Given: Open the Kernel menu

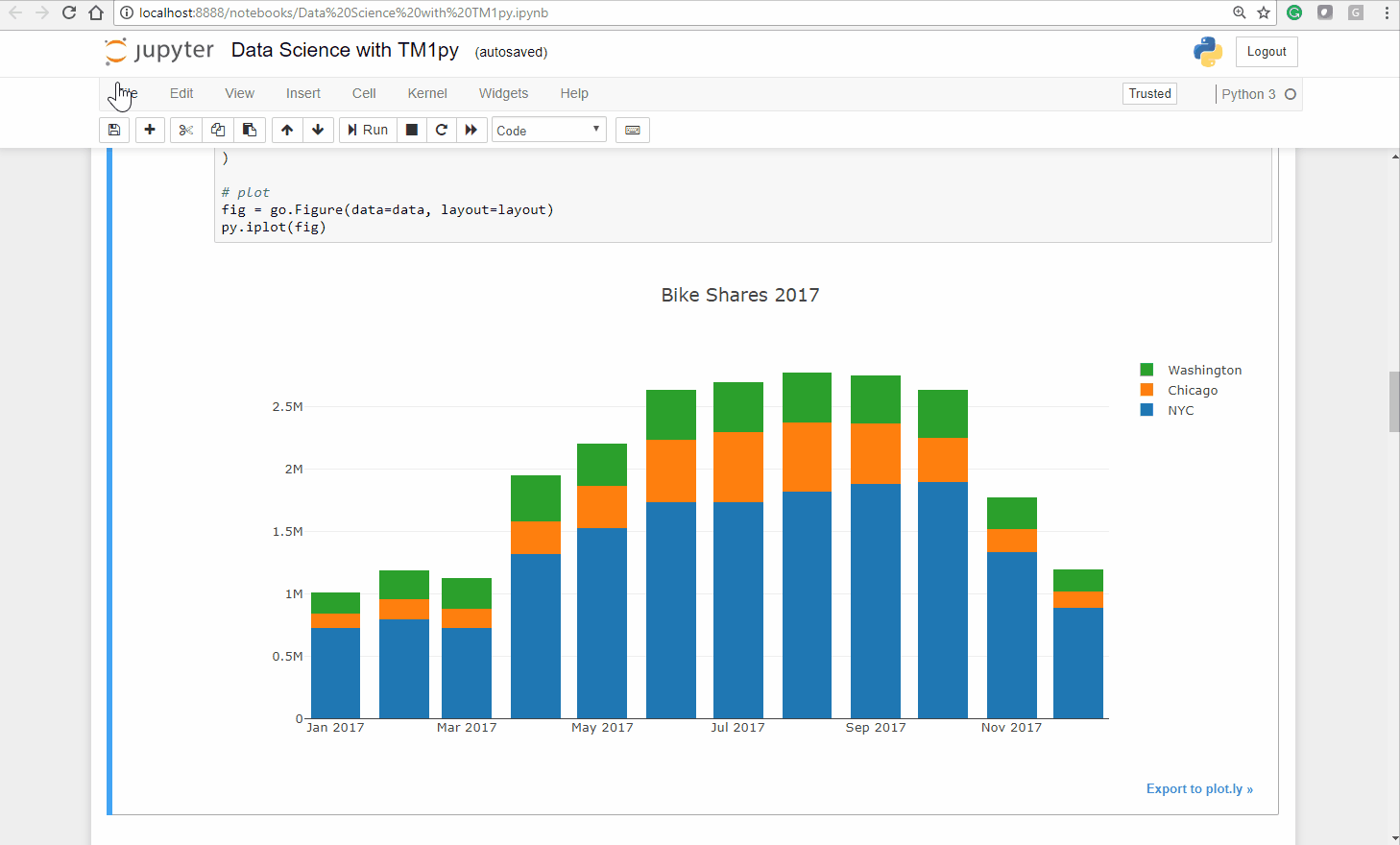Looking at the screenshot, I should pyautogui.click(x=426, y=93).
